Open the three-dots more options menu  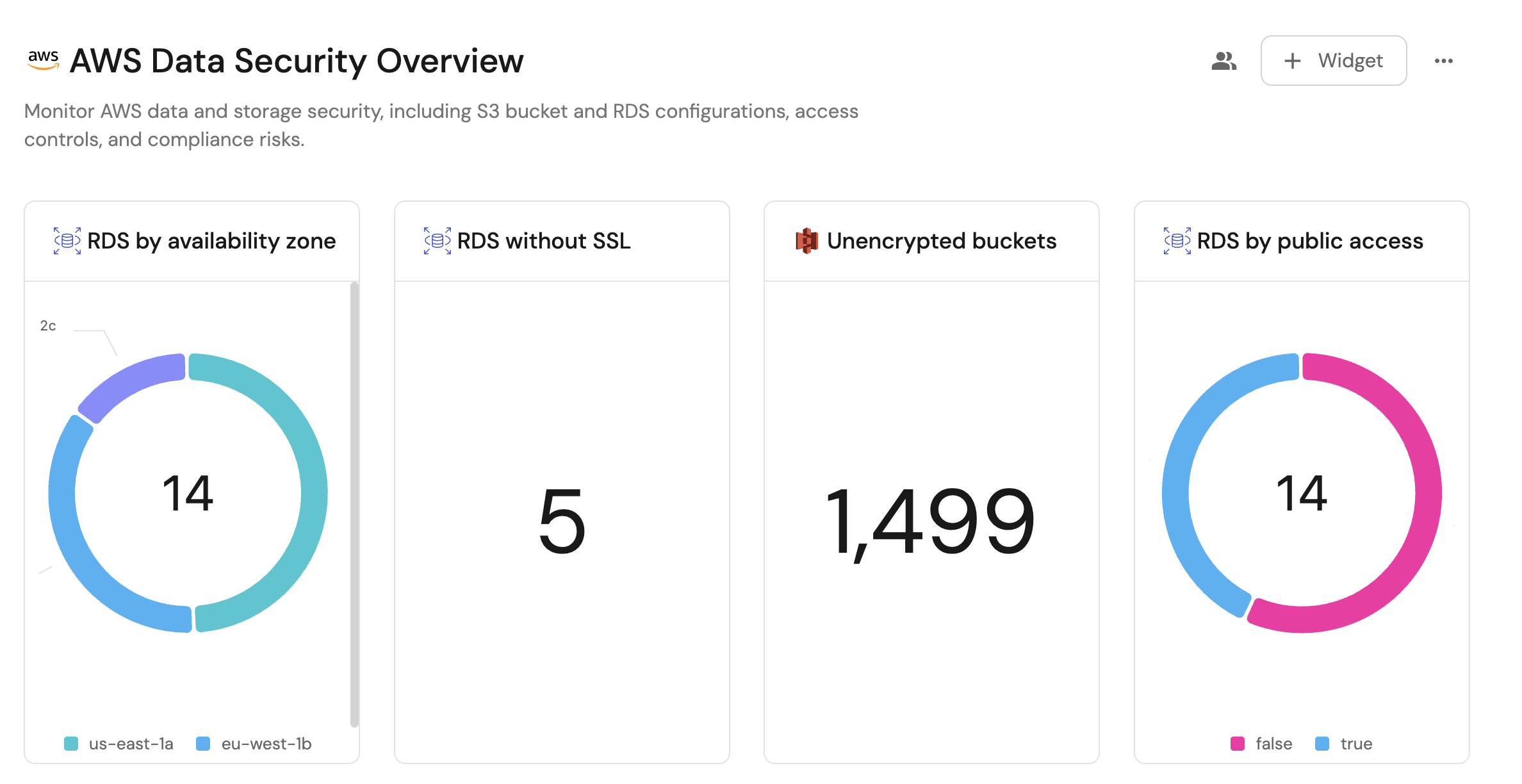pos(1443,61)
